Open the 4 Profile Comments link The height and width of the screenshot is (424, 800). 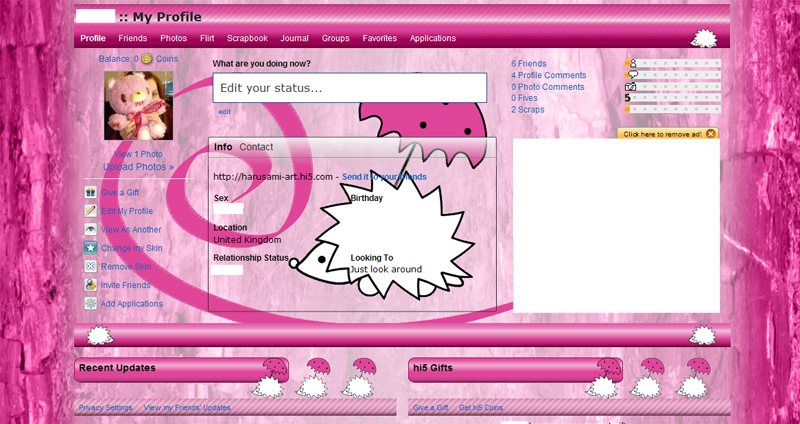pyautogui.click(x=547, y=75)
